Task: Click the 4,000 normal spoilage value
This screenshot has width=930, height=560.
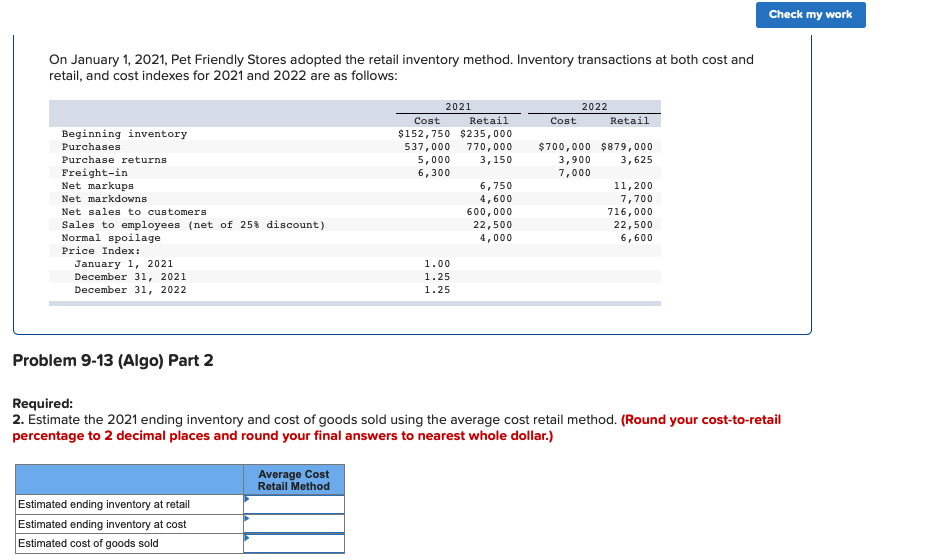Action: click(496, 238)
